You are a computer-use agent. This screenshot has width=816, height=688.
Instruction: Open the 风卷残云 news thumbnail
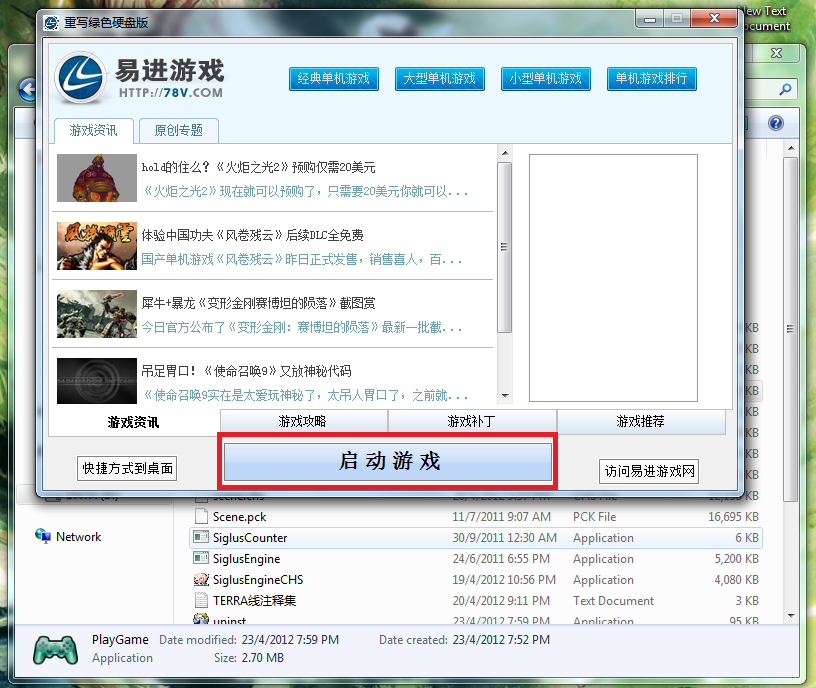[95, 246]
